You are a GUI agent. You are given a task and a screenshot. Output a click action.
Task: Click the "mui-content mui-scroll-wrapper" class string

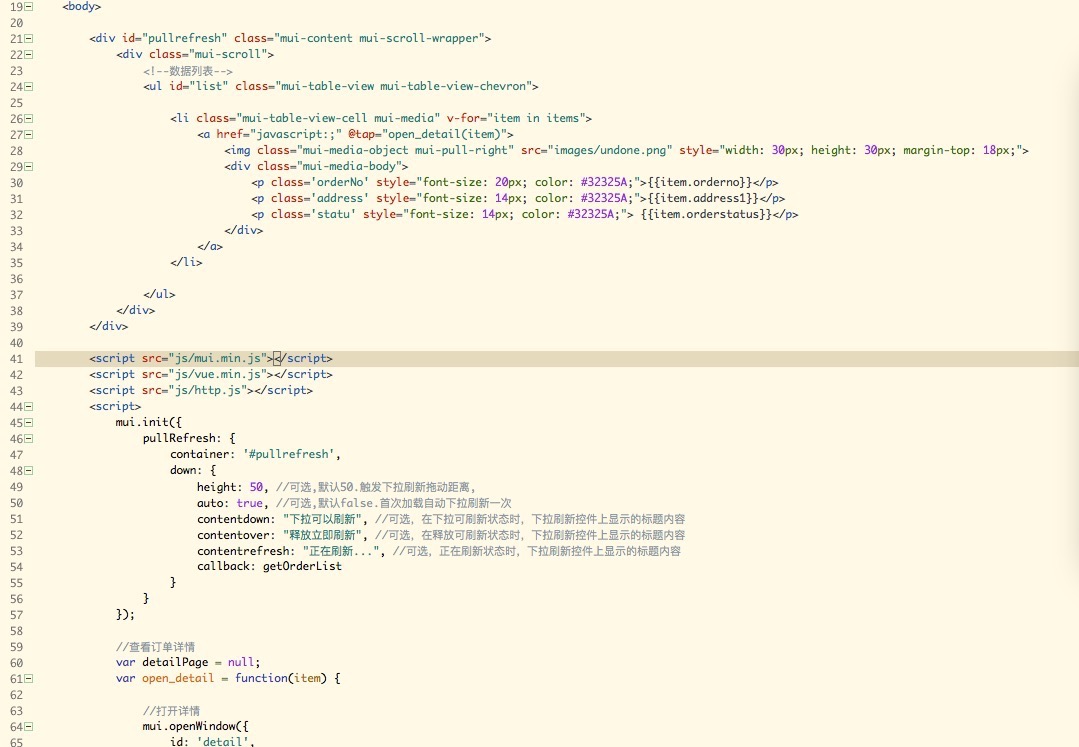pyautogui.click(x=379, y=38)
